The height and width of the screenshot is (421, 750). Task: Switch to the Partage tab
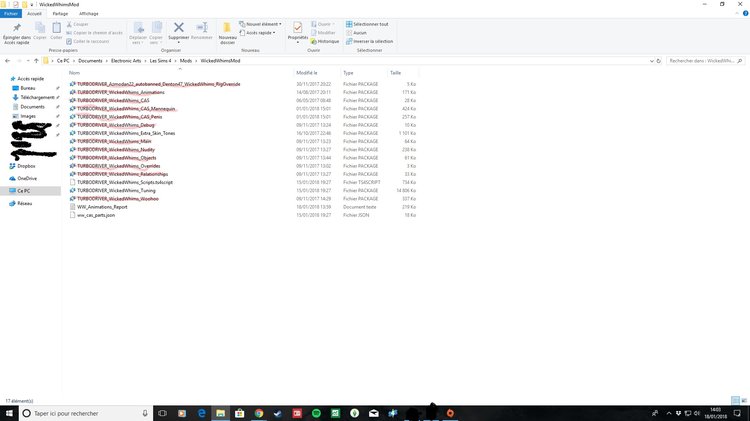coord(60,14)
